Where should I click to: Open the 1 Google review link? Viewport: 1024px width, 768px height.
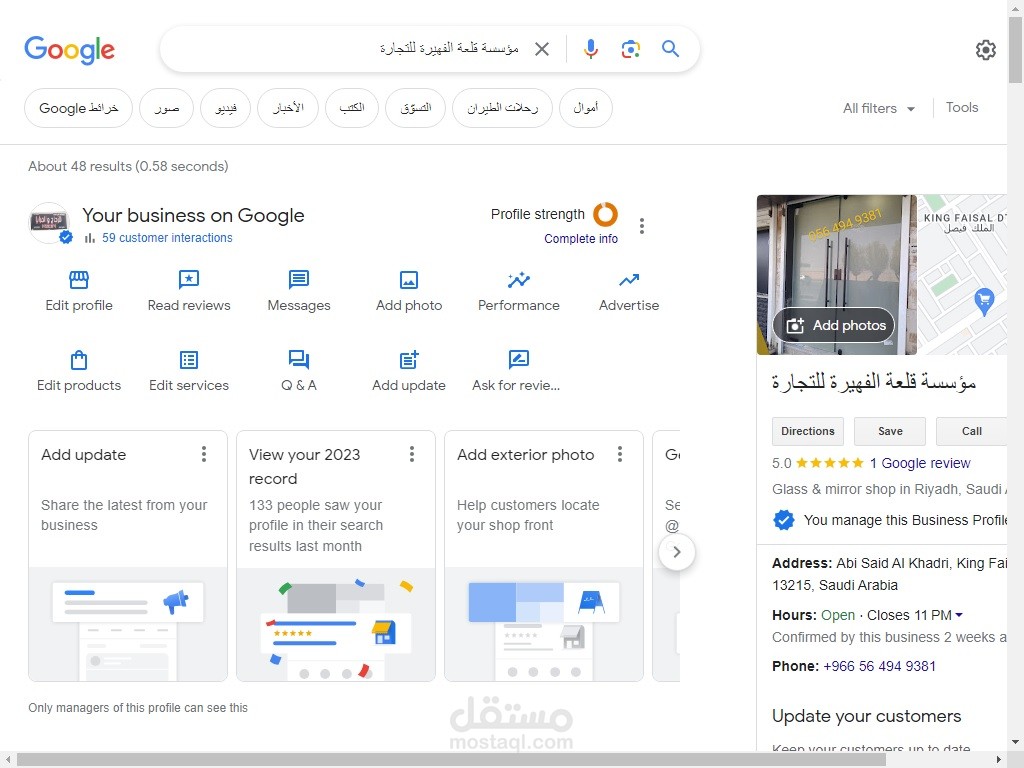[920, 463]
